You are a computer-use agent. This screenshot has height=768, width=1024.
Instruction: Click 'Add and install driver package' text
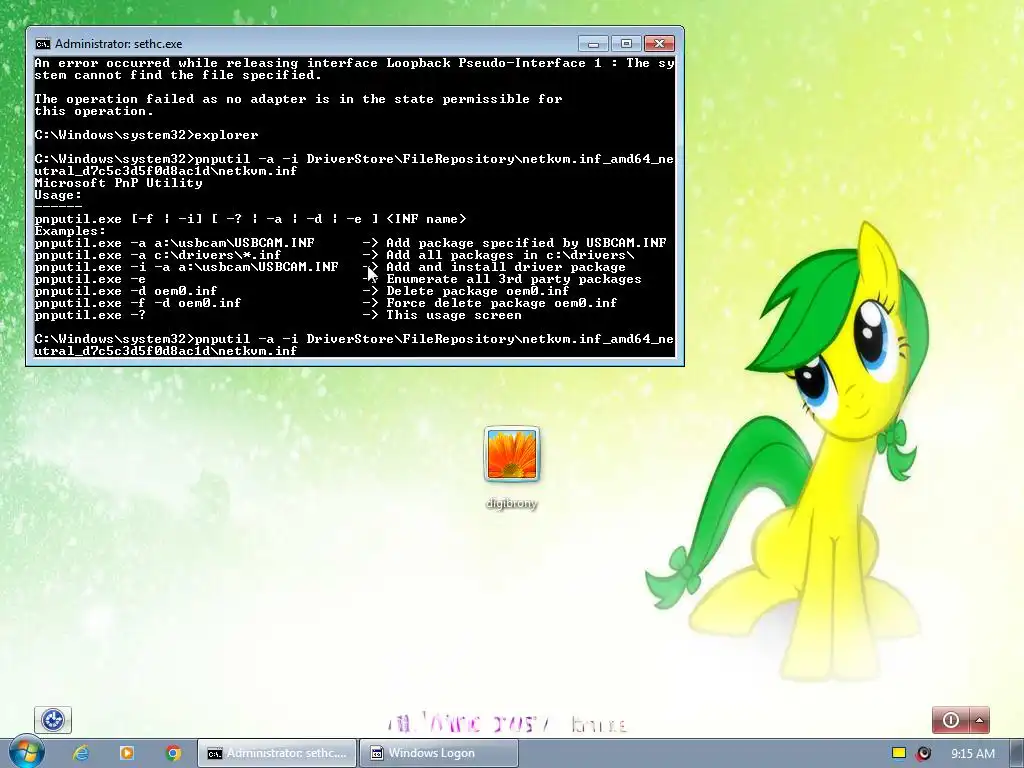coord(505,267)
